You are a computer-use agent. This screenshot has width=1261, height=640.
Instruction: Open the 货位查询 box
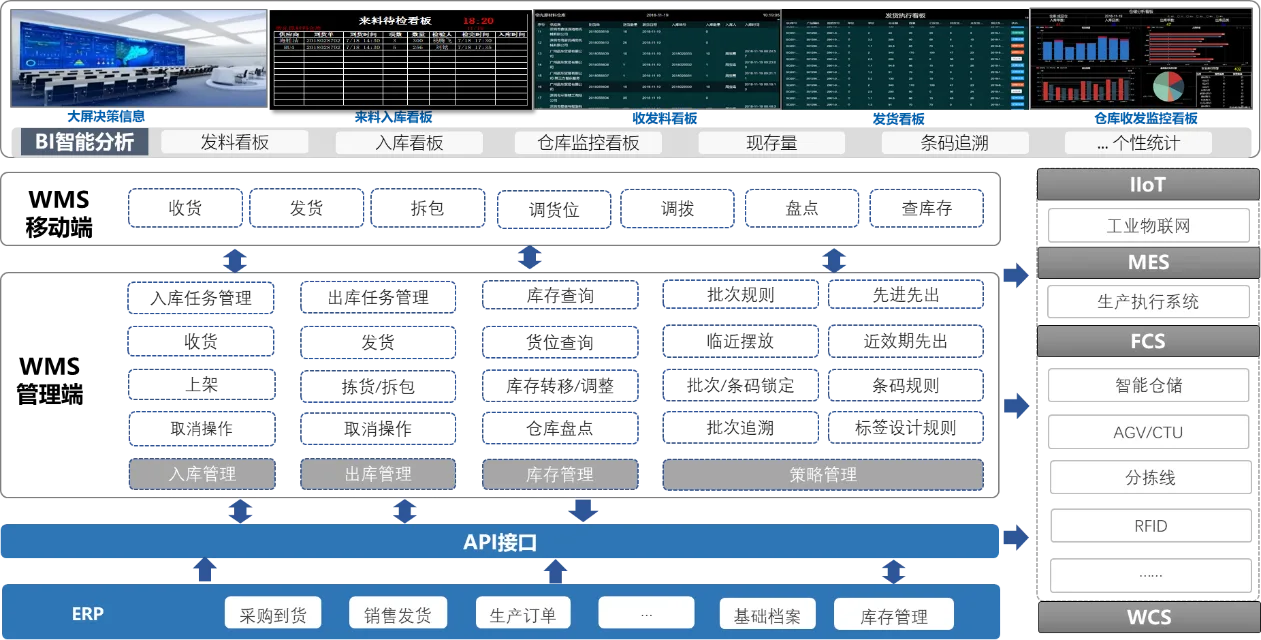[560, 342]
